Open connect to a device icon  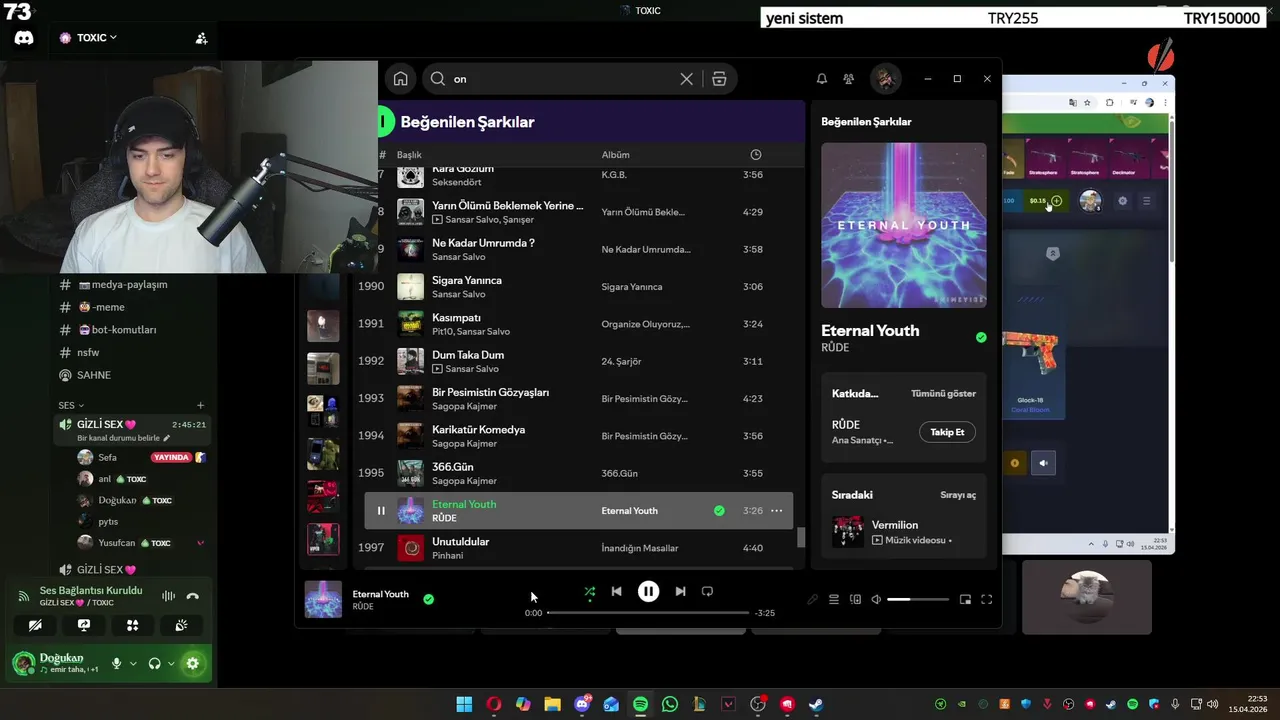click(x=855, y=600)
